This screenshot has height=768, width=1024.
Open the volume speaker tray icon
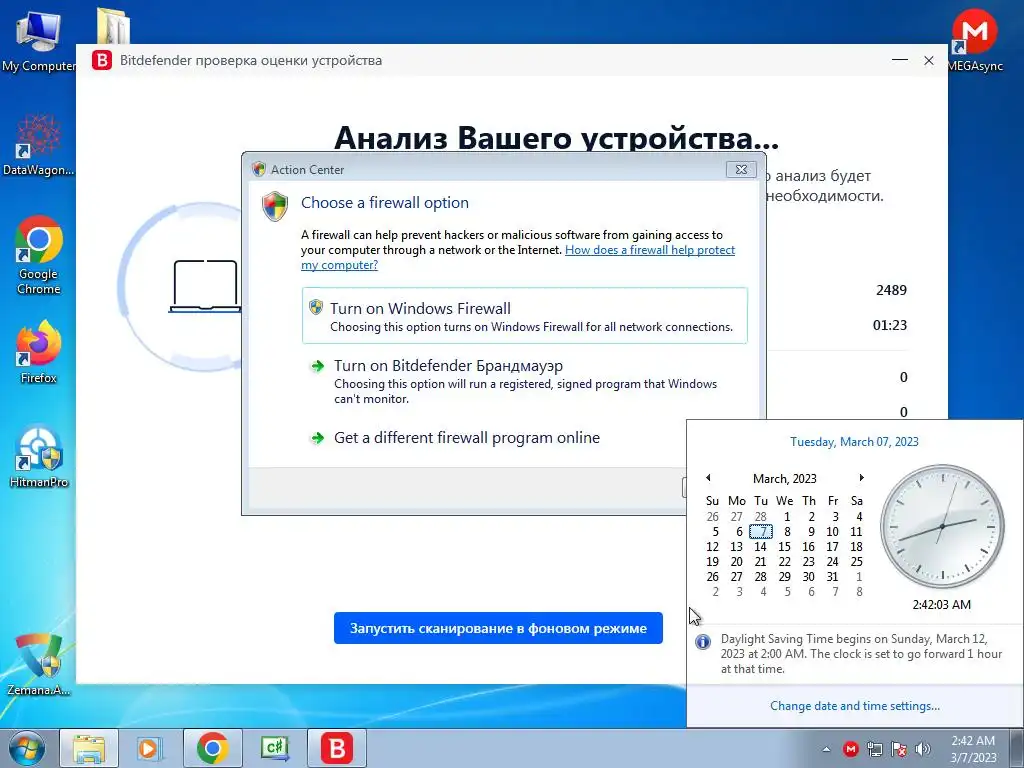923,749
